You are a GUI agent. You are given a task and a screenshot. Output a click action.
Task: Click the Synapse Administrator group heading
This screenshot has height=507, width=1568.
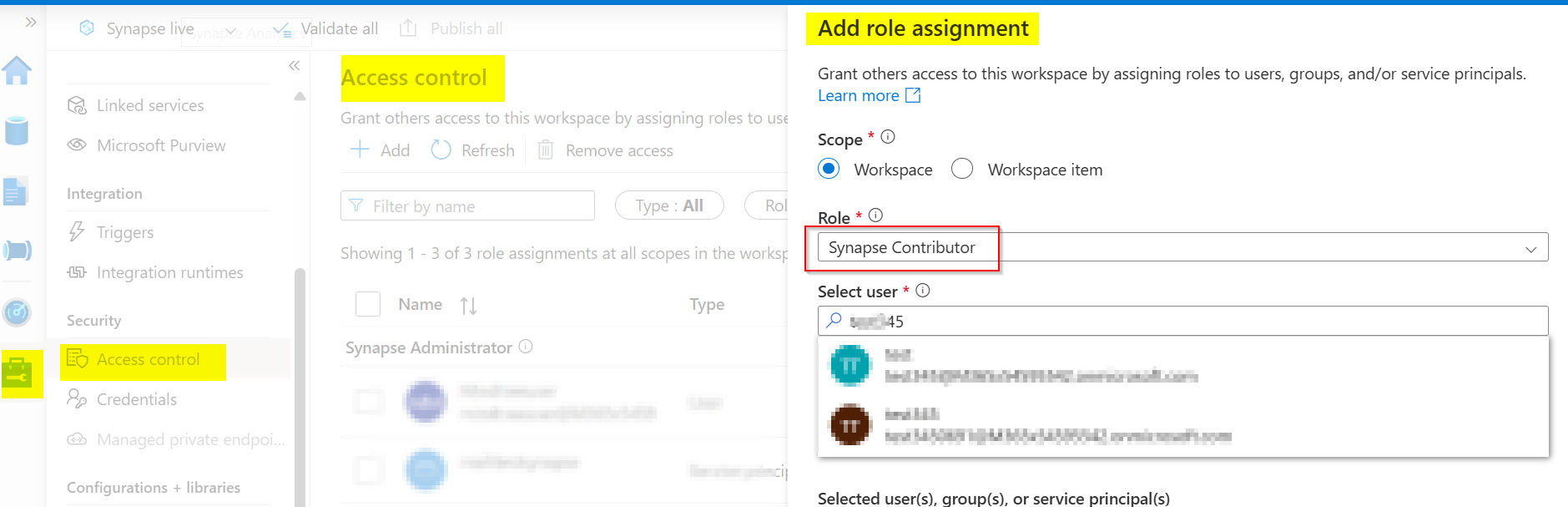[x=429, y=347]
